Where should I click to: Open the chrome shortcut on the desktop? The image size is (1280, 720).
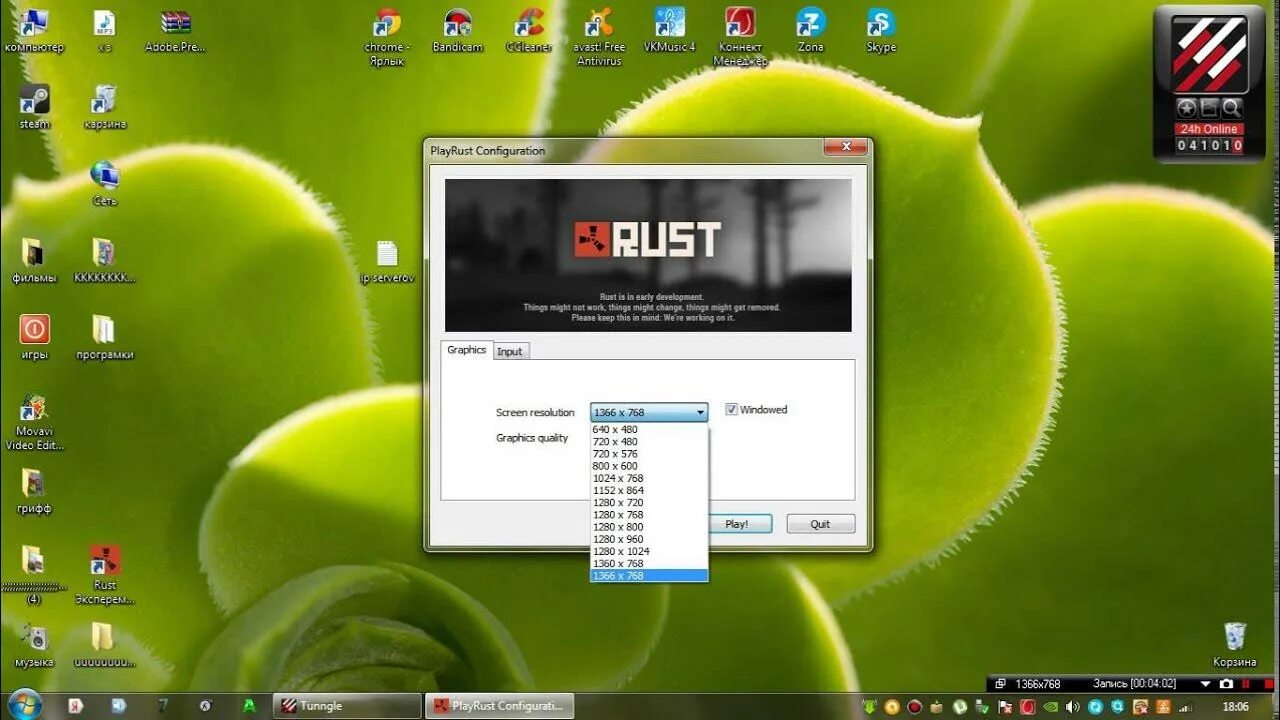coord(385,36)
